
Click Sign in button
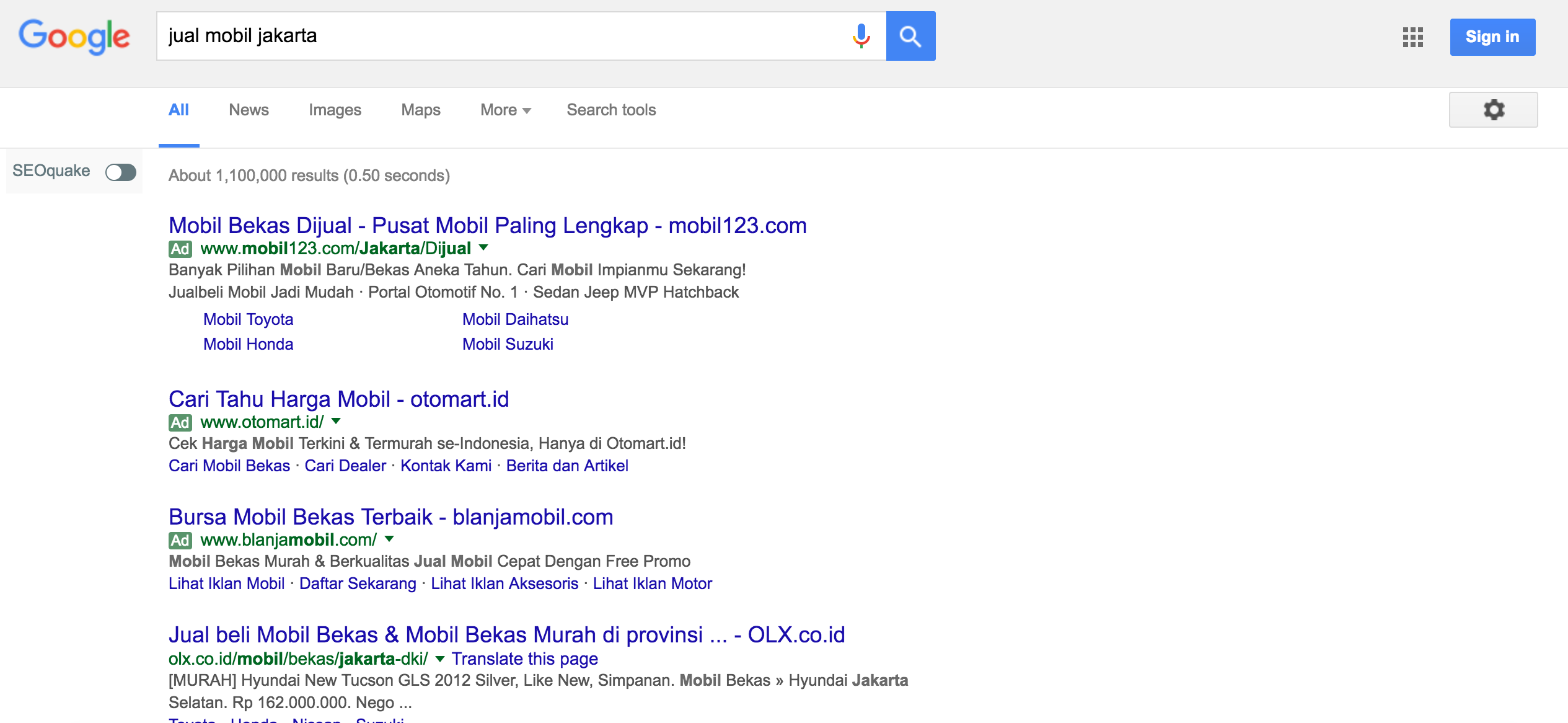pyautogui.click(x=1493, y=37)
